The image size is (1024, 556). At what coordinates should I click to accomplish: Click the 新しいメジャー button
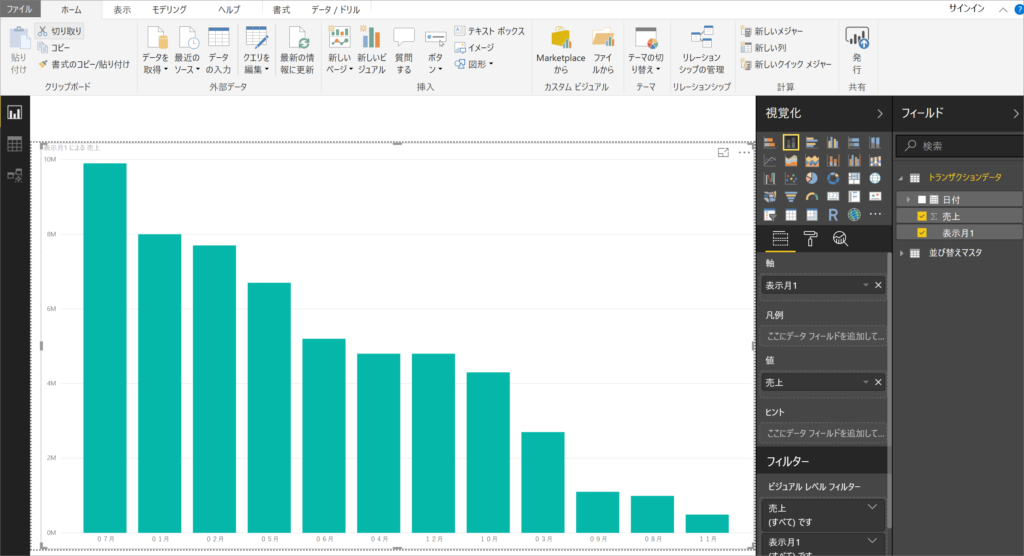pyautogui.click(x=772, y=31)
